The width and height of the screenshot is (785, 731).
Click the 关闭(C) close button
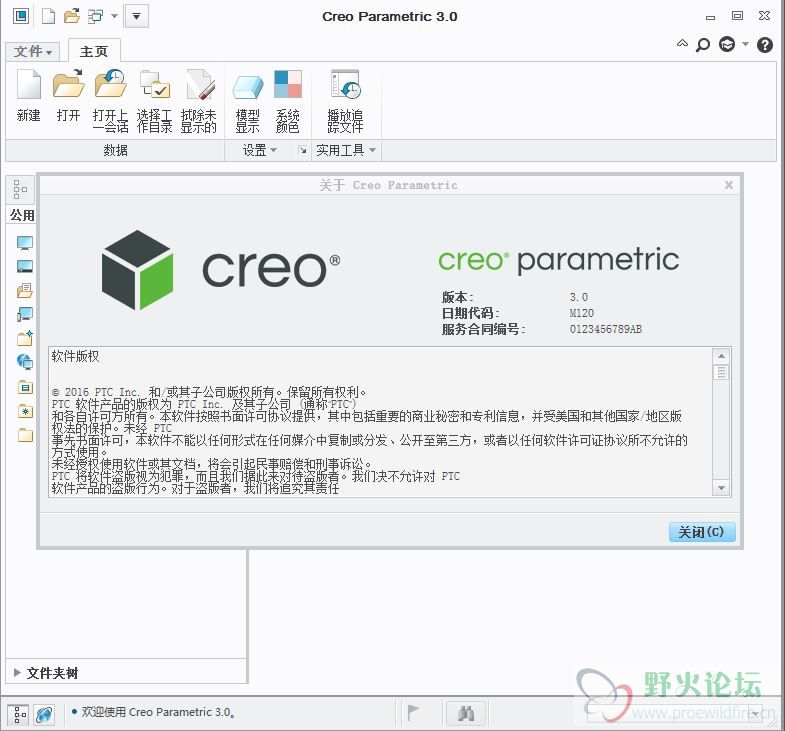pyautogui.click(x=702, y=532)
